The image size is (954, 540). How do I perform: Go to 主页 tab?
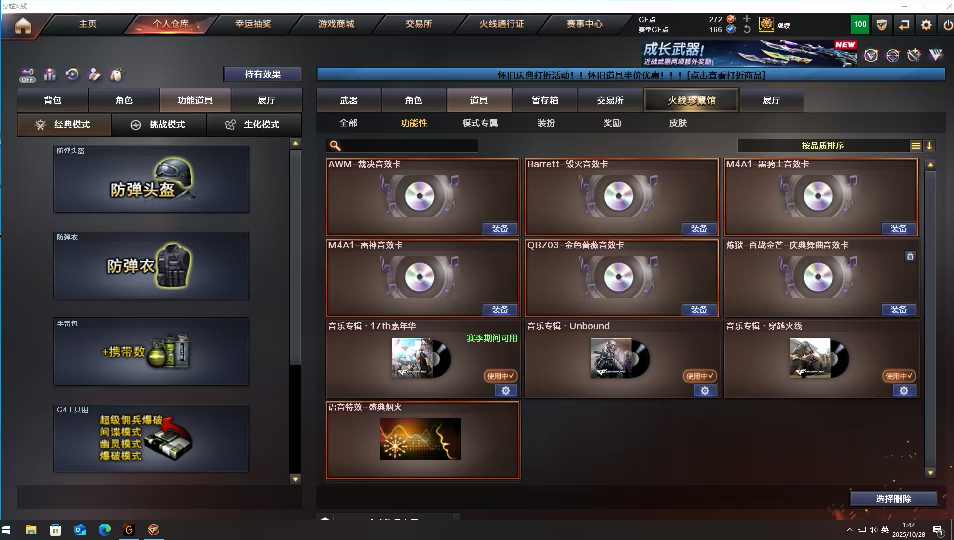(x=88, y=24)
